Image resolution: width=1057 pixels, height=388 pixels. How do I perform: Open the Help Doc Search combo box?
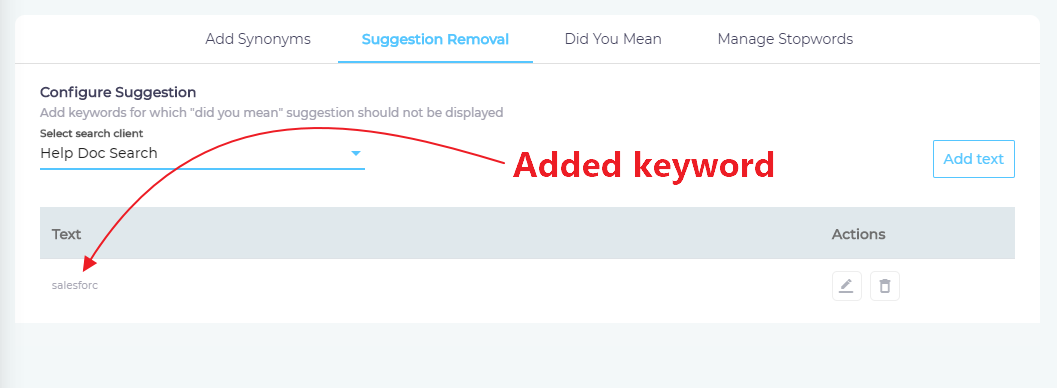202,154
